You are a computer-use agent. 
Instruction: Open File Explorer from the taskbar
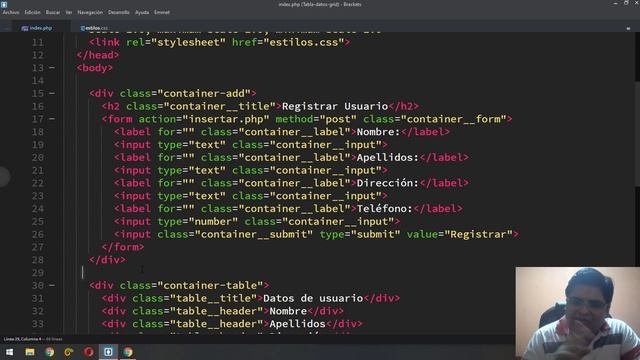point(29,352)
